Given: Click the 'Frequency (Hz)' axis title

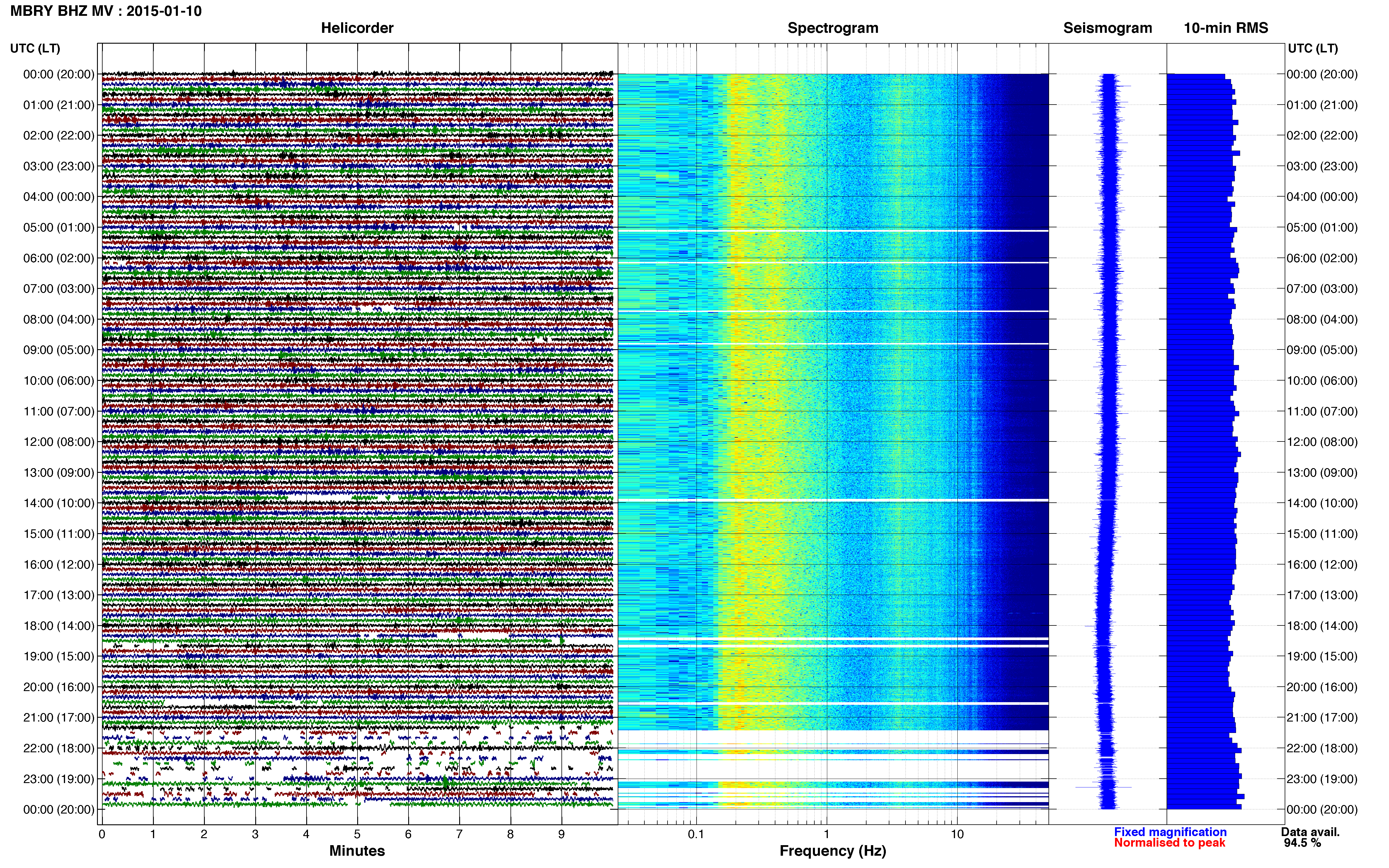Looking at the screenshot, I should 833,851.
